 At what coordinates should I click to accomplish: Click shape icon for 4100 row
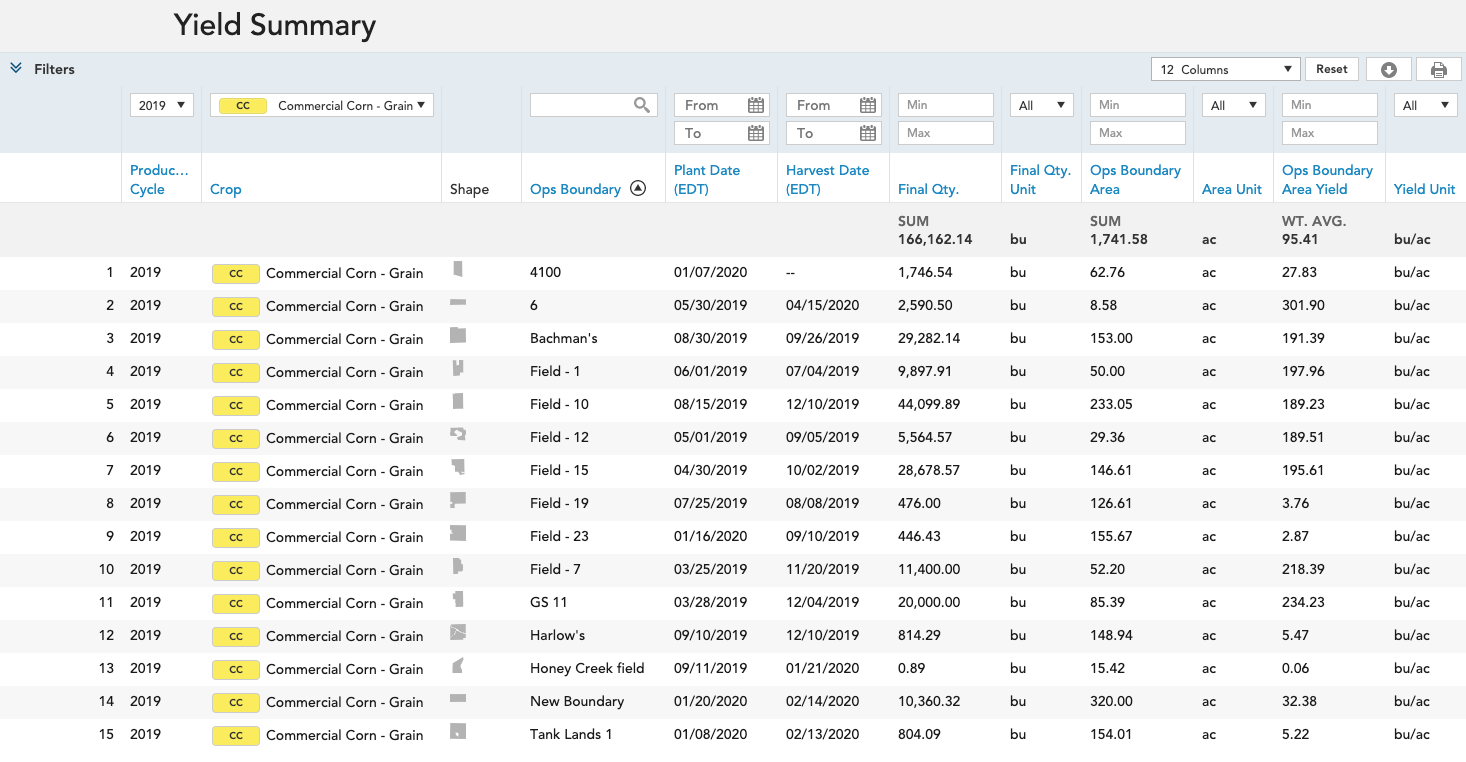(458, 269)
